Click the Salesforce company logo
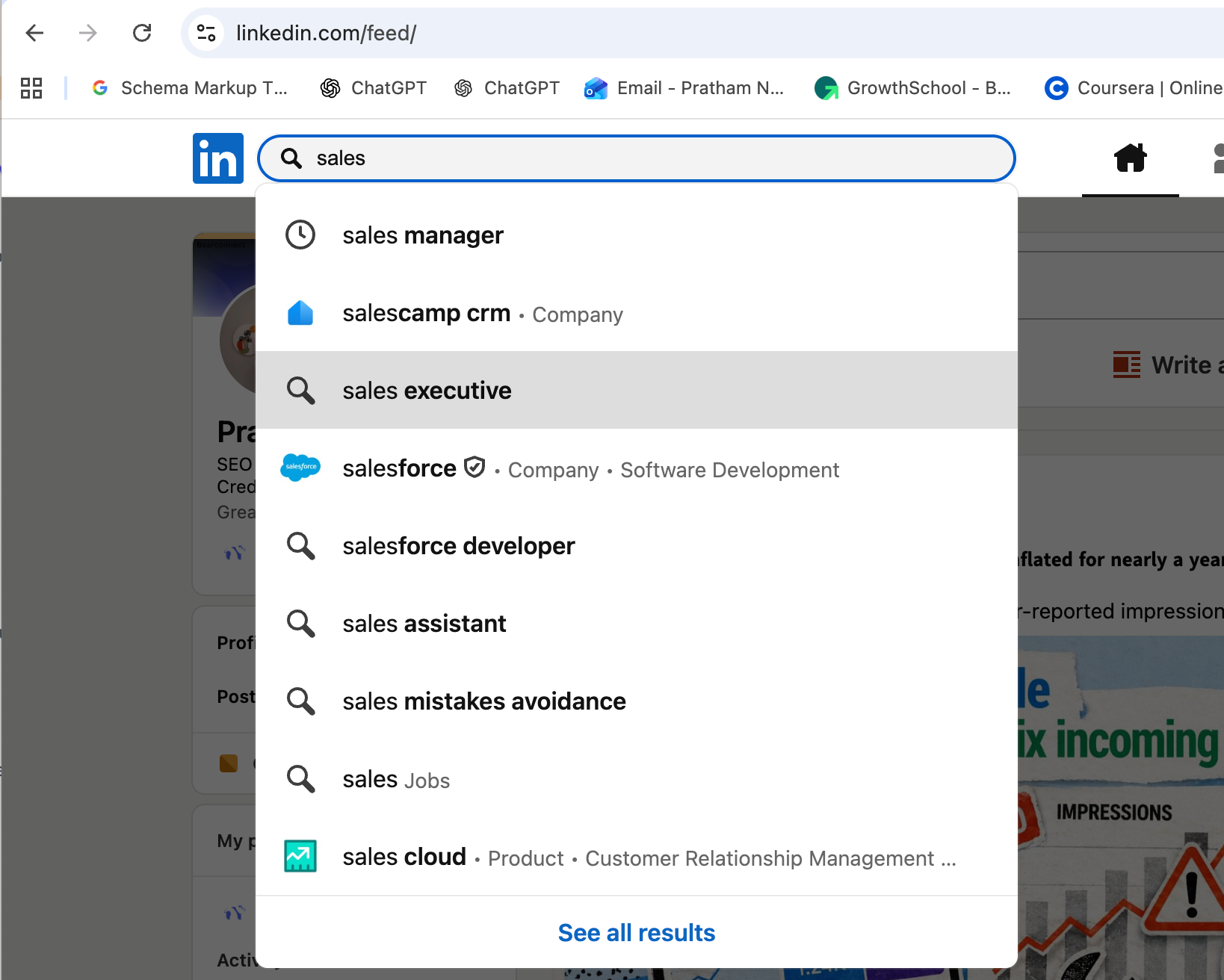Viewport: 1224px width, 980px height. [300, 468]
